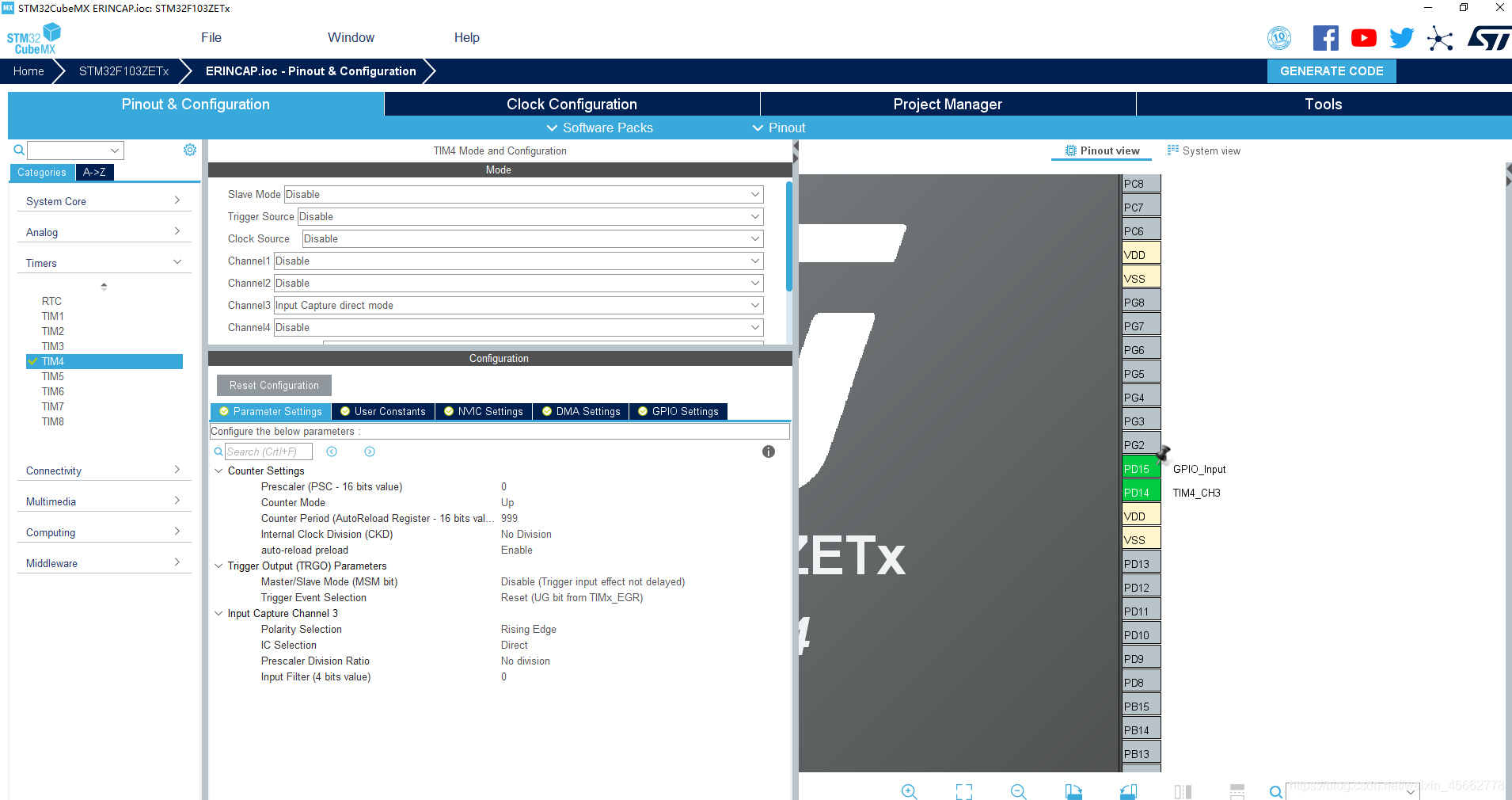Click the Reset Configuration button
This screenshot has width=1512, height=800.
[274, 385]
